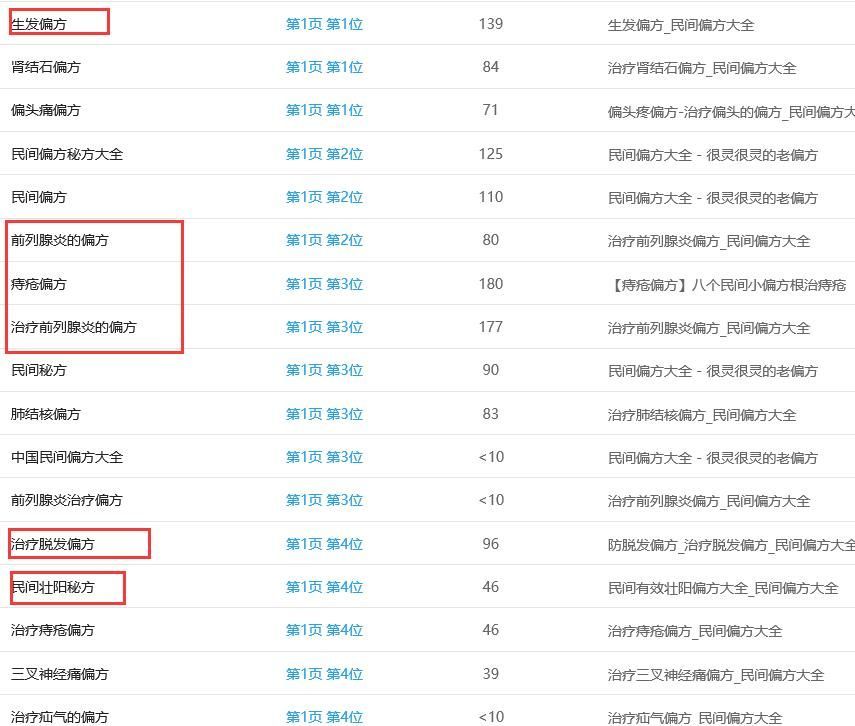Click the title 防脱发偏方_治疗脱发偏方

(x=730, y=545)
